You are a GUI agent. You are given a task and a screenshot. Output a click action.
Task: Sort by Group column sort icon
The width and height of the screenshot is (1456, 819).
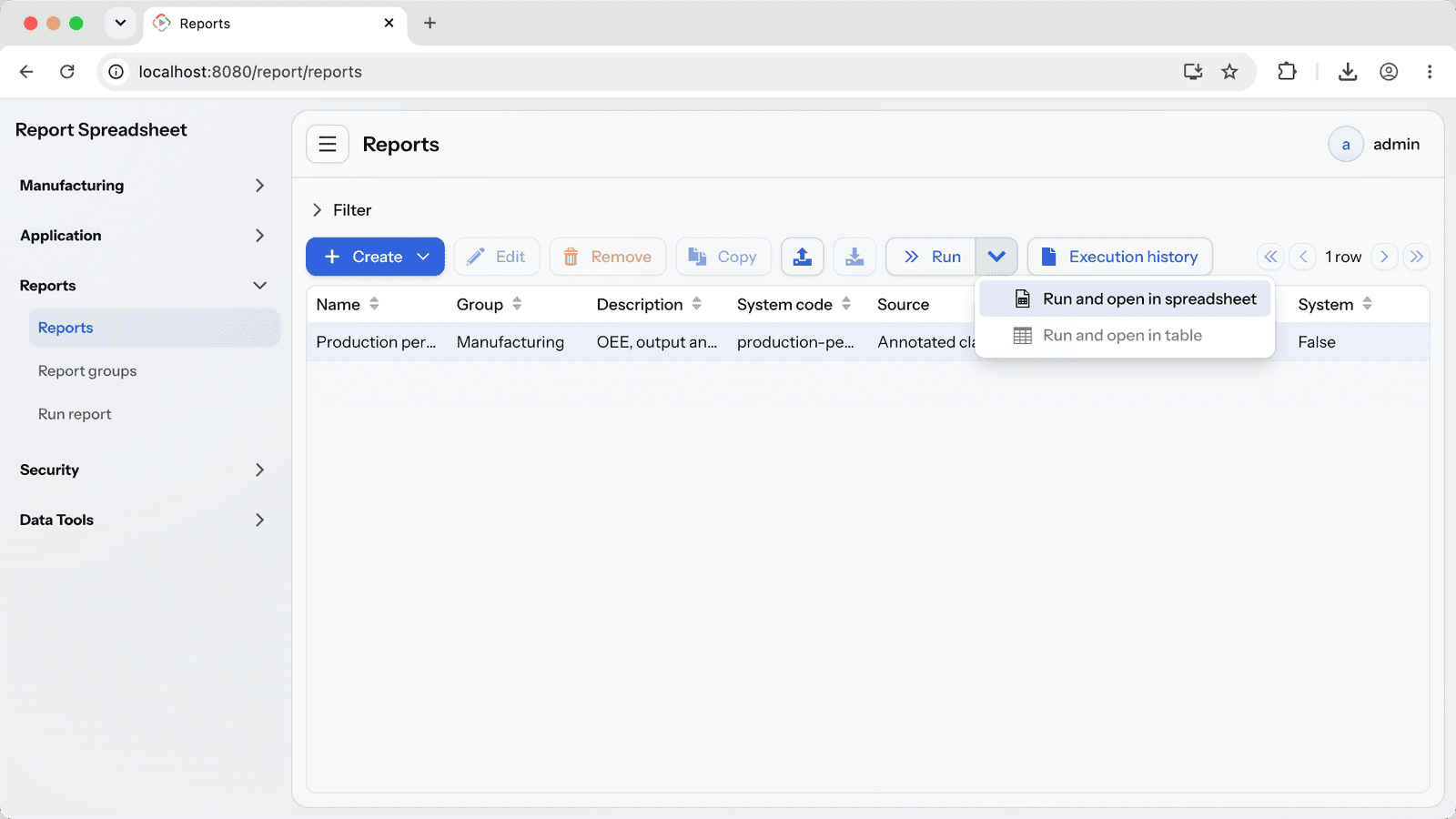click(x=517, y=304)
